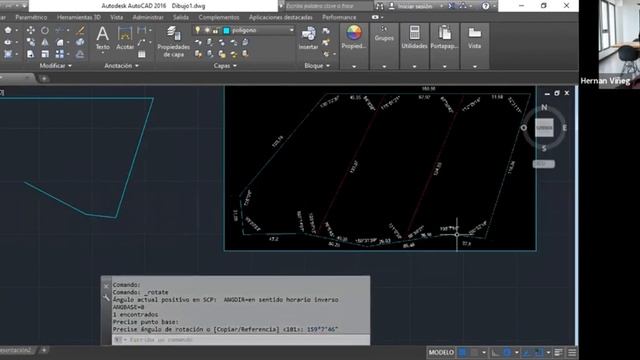Toggle freeze sun icon for poligono layer
This screenshot has height=360, width=640.
tap(207, 30)
